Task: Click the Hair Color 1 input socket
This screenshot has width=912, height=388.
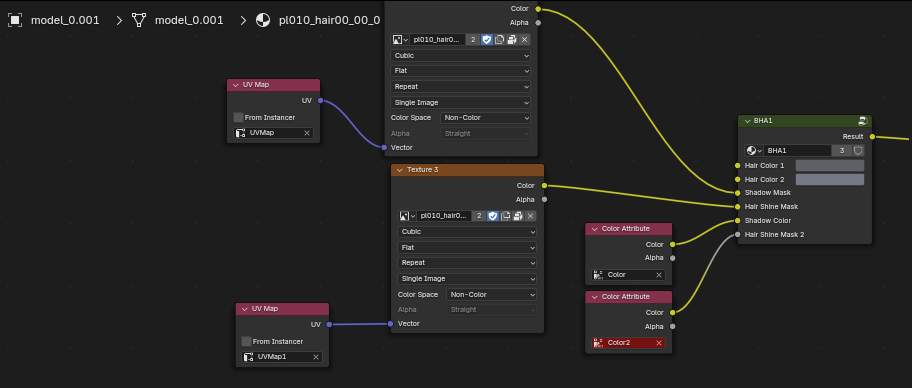Action: [x=738, y=166]
